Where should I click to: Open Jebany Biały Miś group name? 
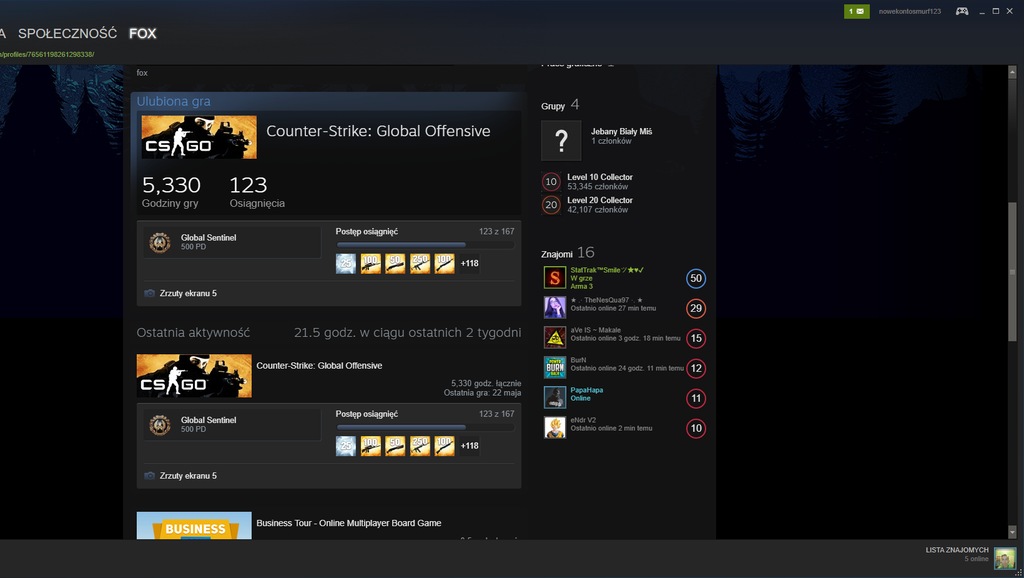click(x=622, y=131)
